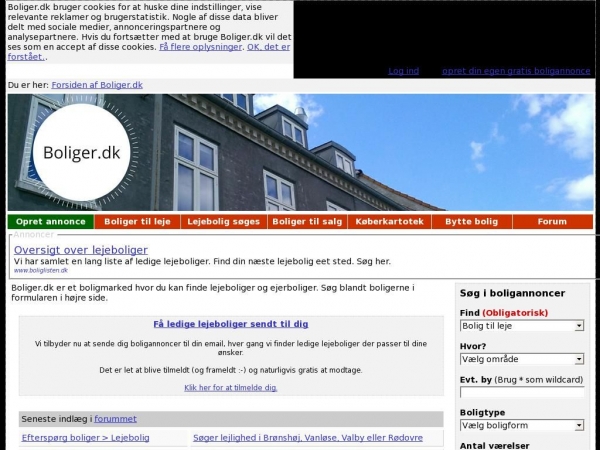The image size is (600, 450).
Task: Click the 'Antal værelser' label
Action: tap(494, 446)
